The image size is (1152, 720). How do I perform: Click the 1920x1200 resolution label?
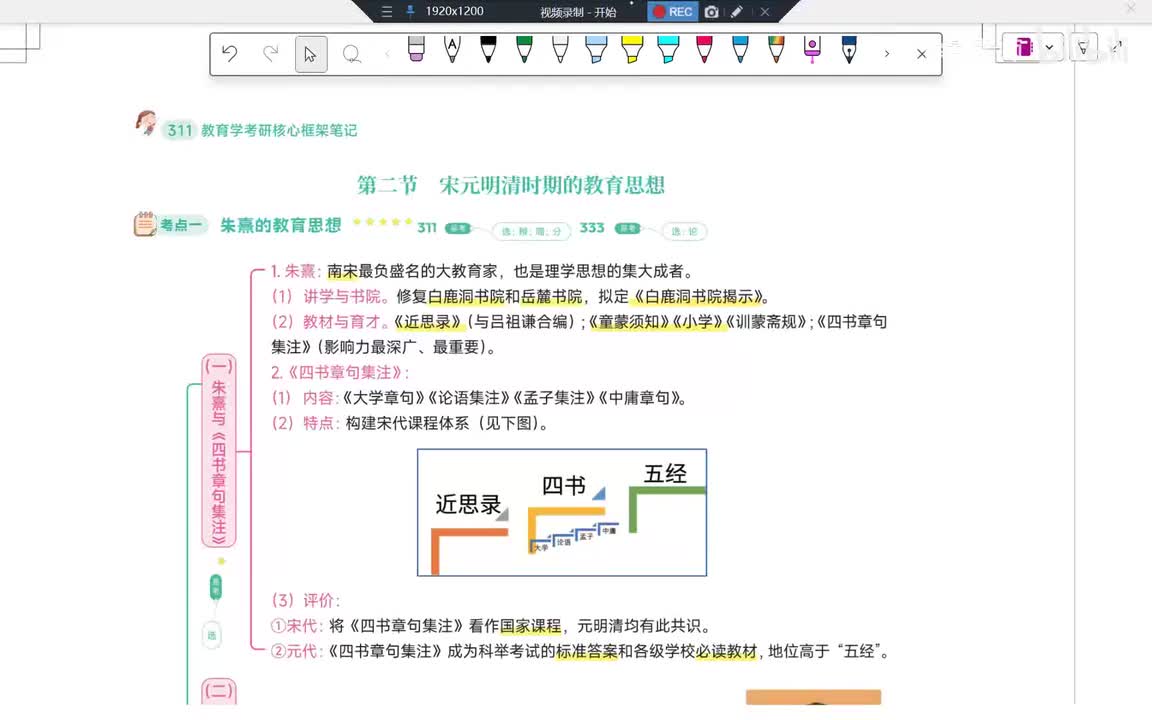pos(454,11)
